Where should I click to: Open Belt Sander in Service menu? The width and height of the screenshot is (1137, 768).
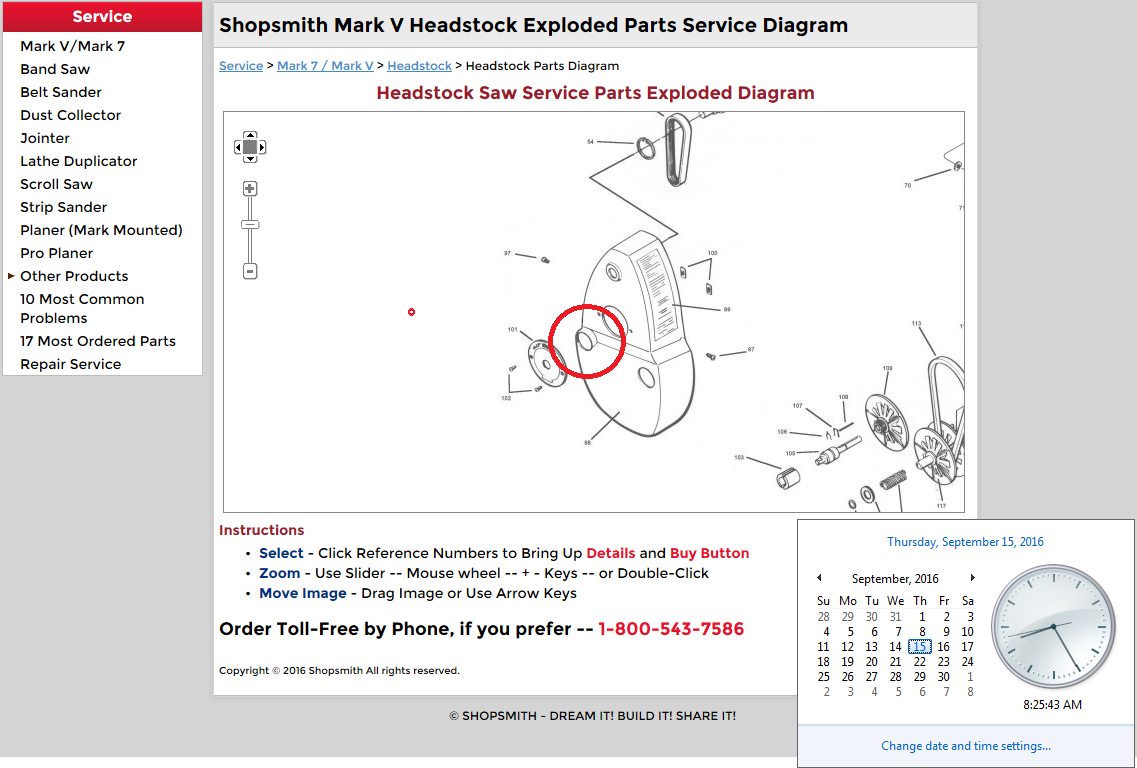point(61,92)
